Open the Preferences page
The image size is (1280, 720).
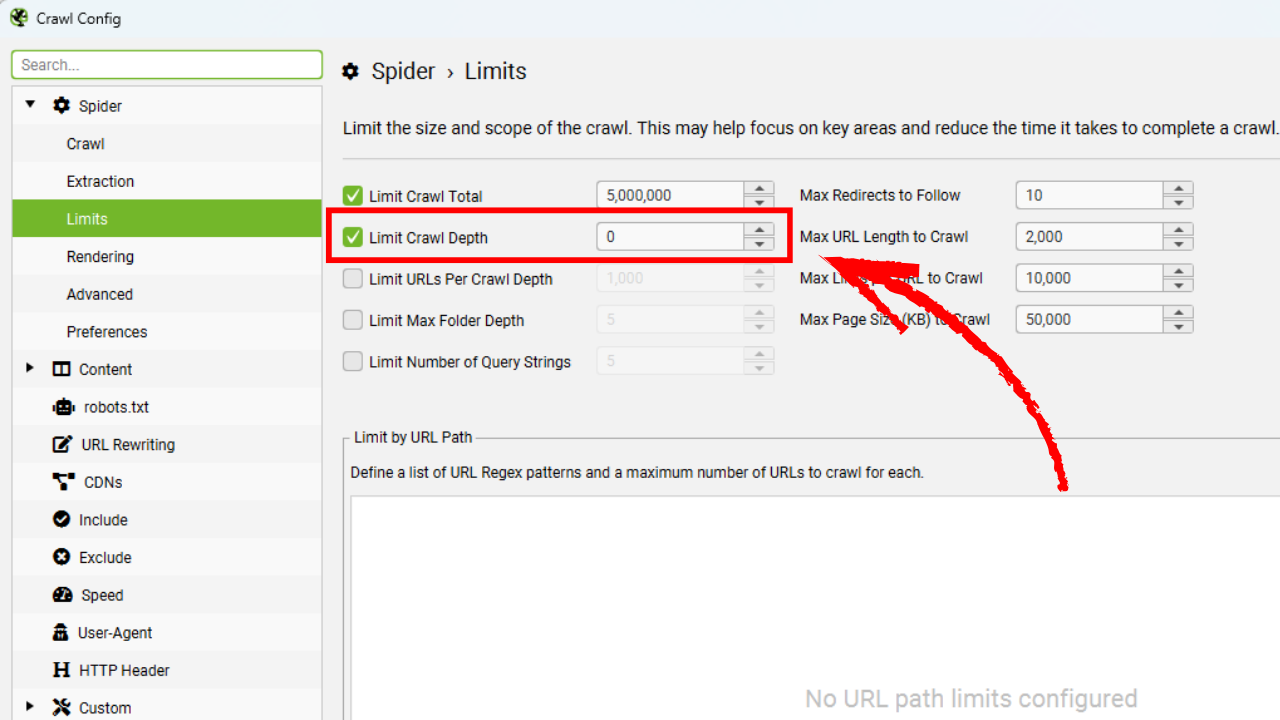tap(107, 331)
